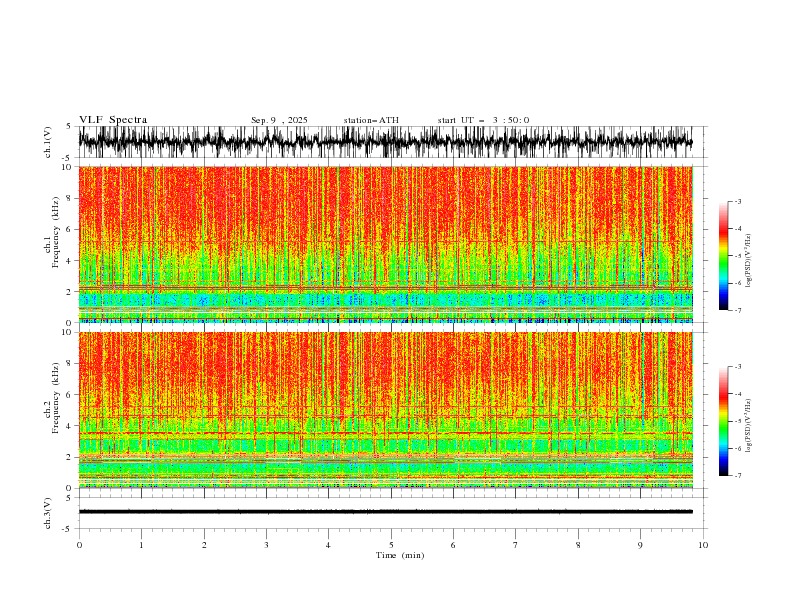Click the "-5" tick on ch.2 color bar
The width and height of the screenshot is (792, 612).
(737, 421)
